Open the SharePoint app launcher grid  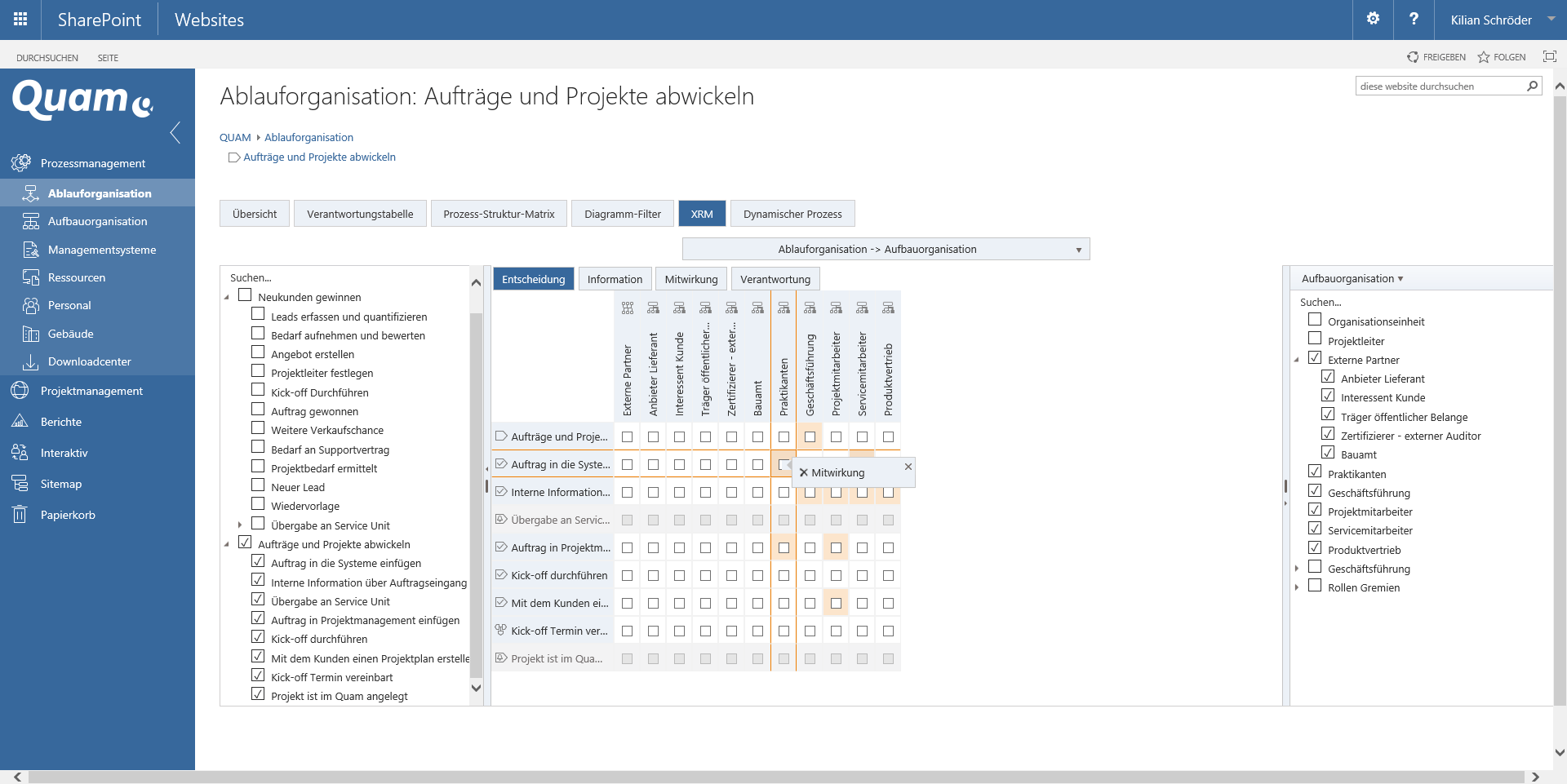click(x=20, y=20)
